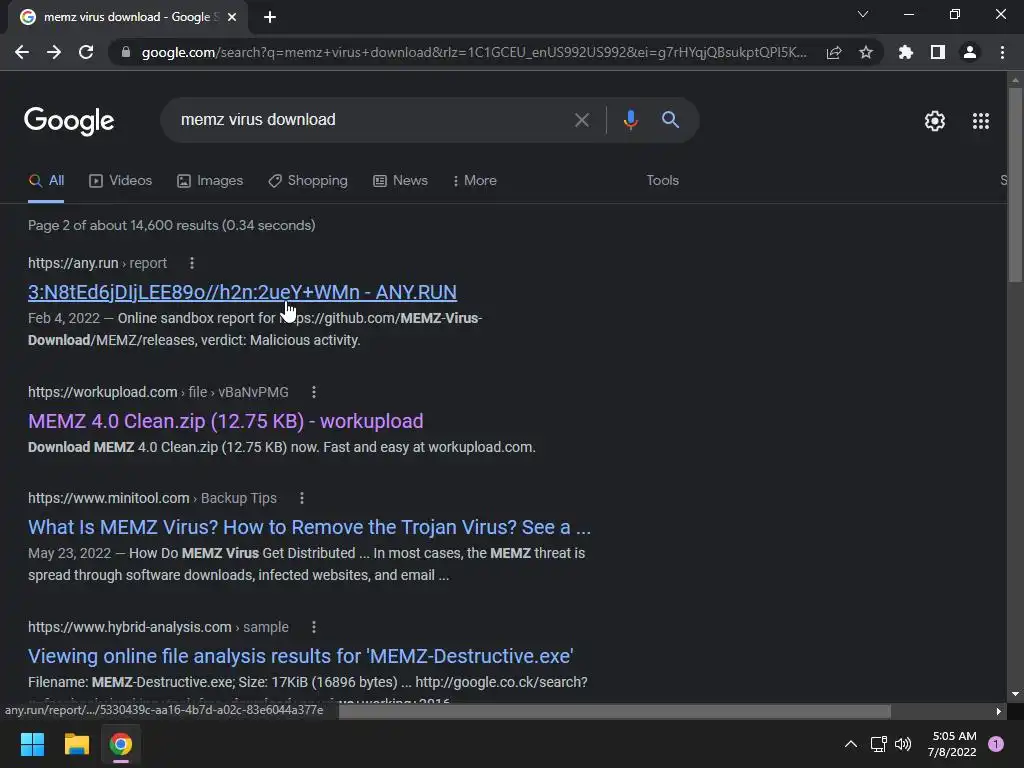Open the volume control in the tray
The height and width of the screenshot is (768, 1024).
tap(903, 744)
